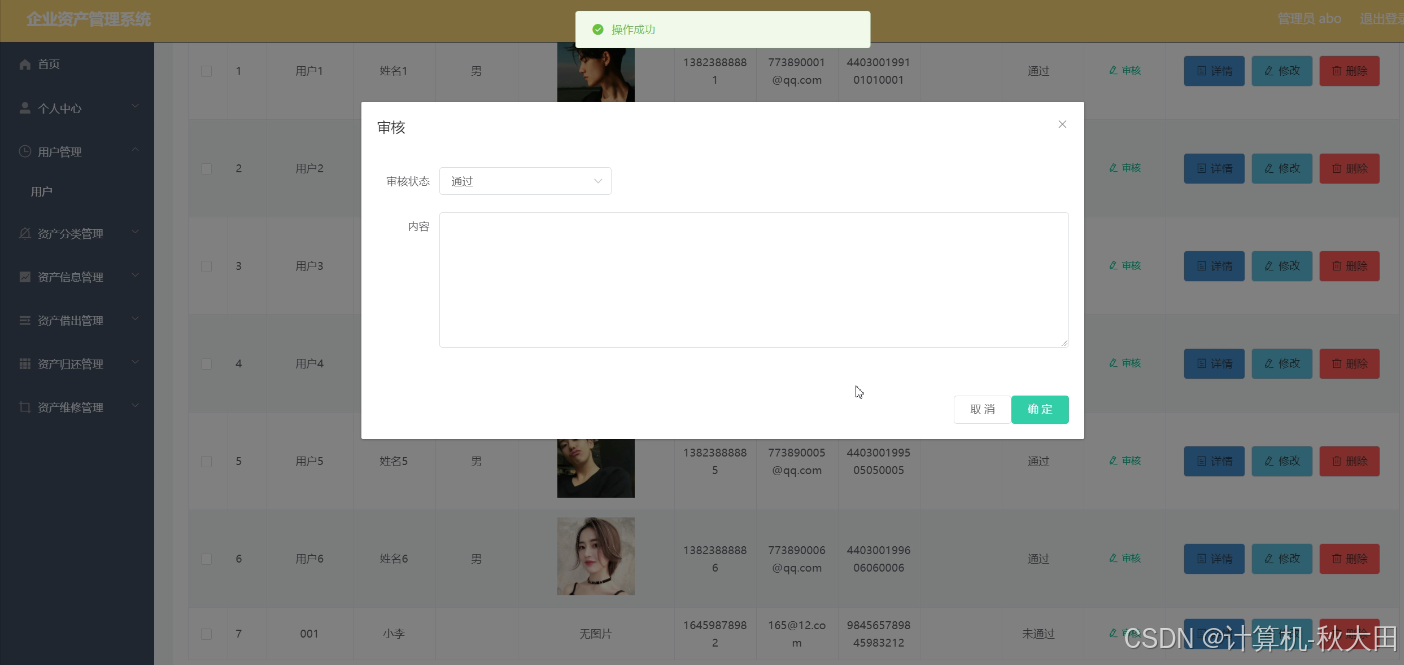Screen dimensions: 1404x665
Task: Click 删除 for 用户1 row
Action: point(1350,71)
